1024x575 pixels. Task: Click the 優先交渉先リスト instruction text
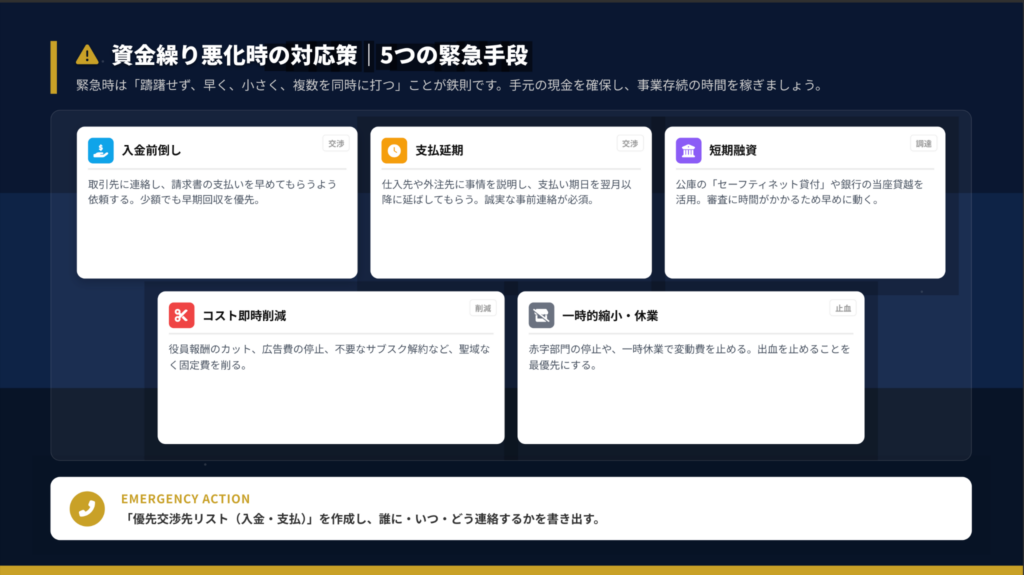[362, 519]
